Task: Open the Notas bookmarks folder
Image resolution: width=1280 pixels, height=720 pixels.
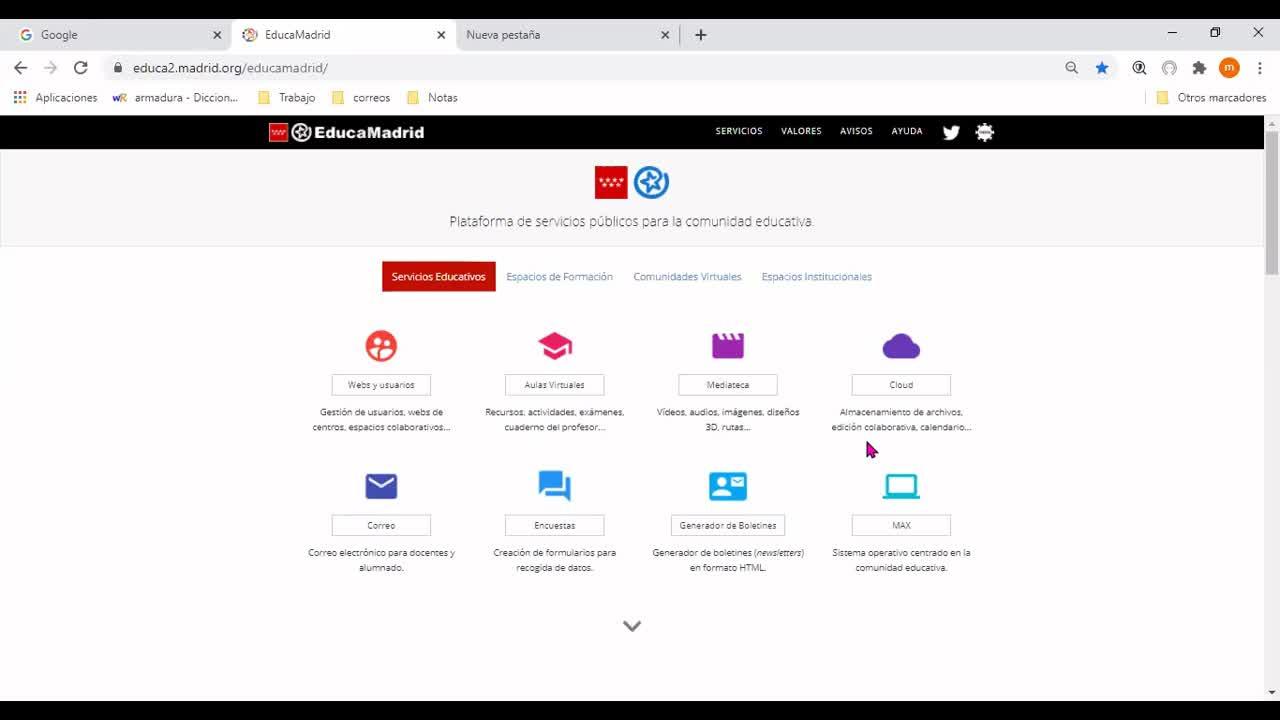Action: pyautogui.click(x=433, y=97)
